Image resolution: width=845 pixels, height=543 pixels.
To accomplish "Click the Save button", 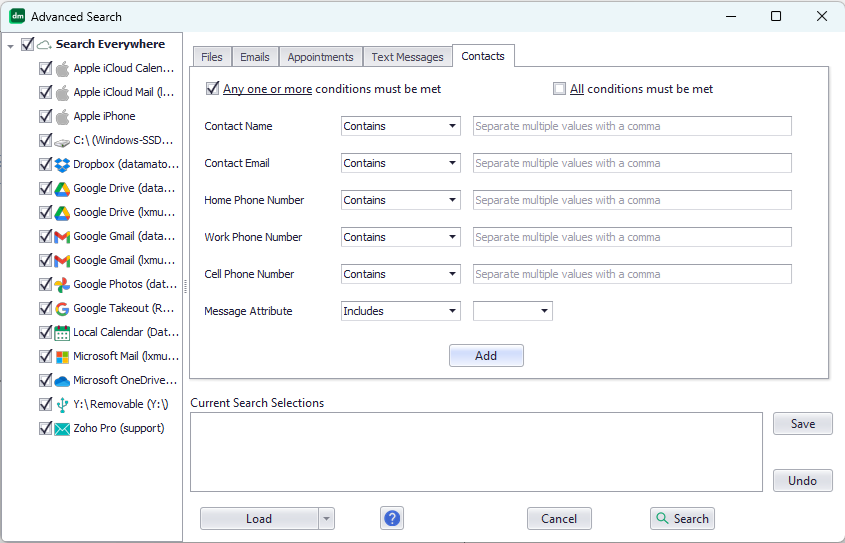I will point(802,424).
